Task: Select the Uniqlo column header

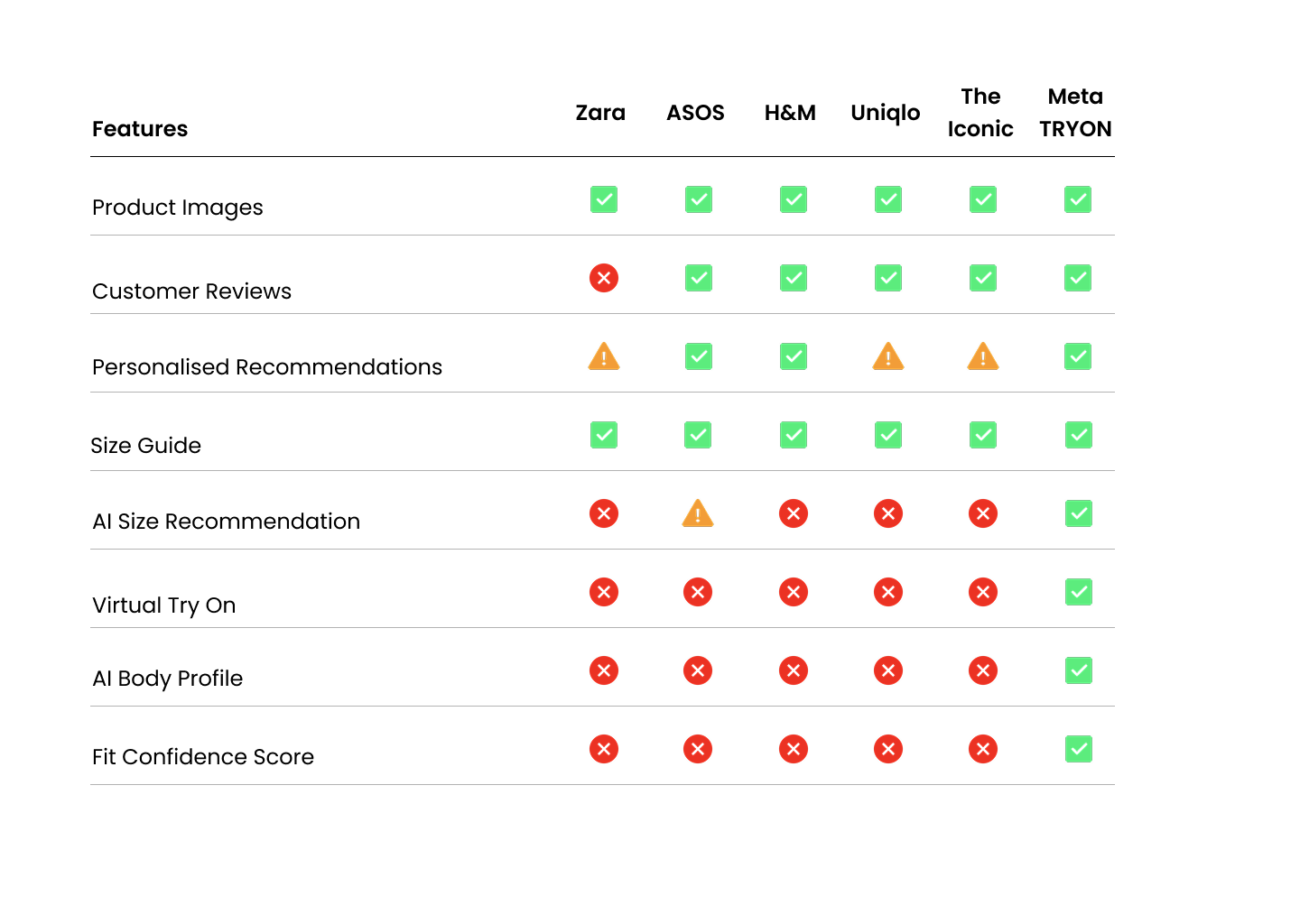Action: pos(886,114)
